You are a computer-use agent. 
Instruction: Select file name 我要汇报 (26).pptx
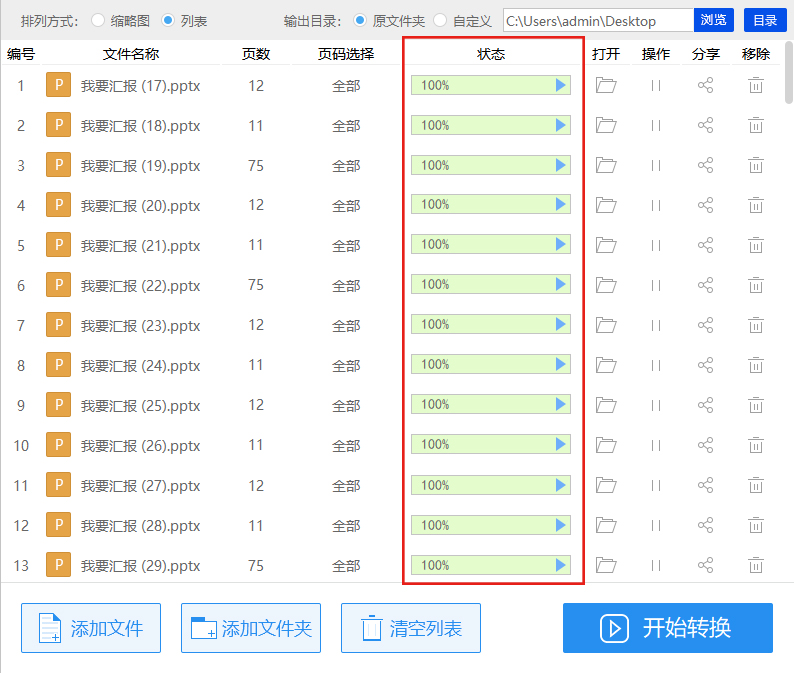pos(140,446)
